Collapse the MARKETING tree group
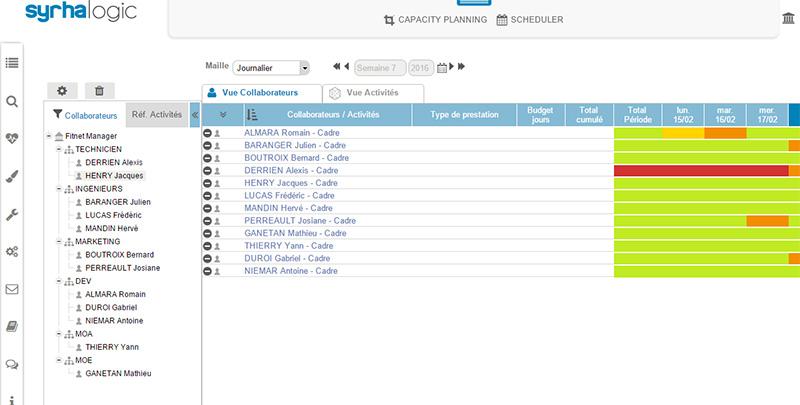The height and width of the screenshot is (405, 800). coord(59,242)
